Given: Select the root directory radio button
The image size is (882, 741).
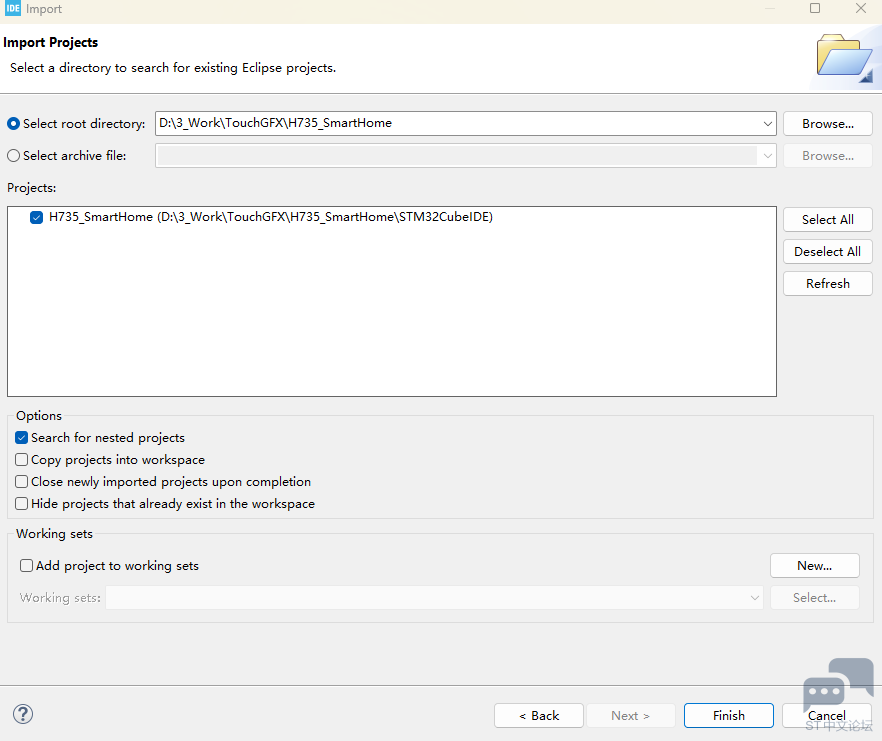Looking at the screenshot, I should click(14, 124).
